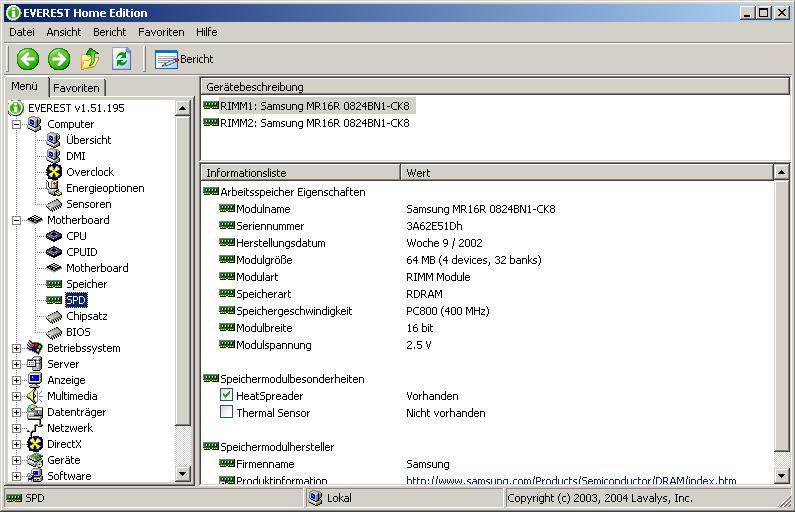Expand the Datenträger node
The image size is (795, 512).
pyautogui.click(x=16, y=412)
